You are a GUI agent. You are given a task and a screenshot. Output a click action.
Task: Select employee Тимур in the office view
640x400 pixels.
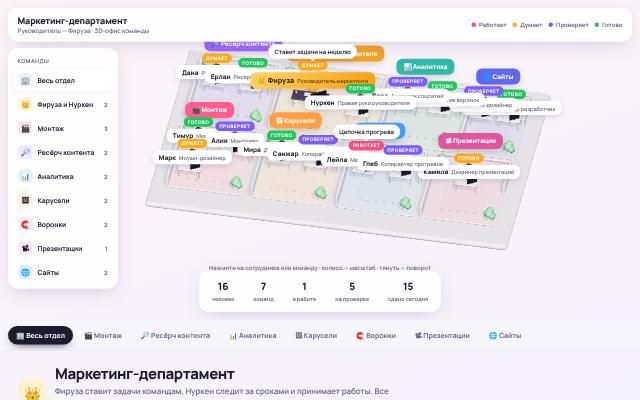point(189,136)
